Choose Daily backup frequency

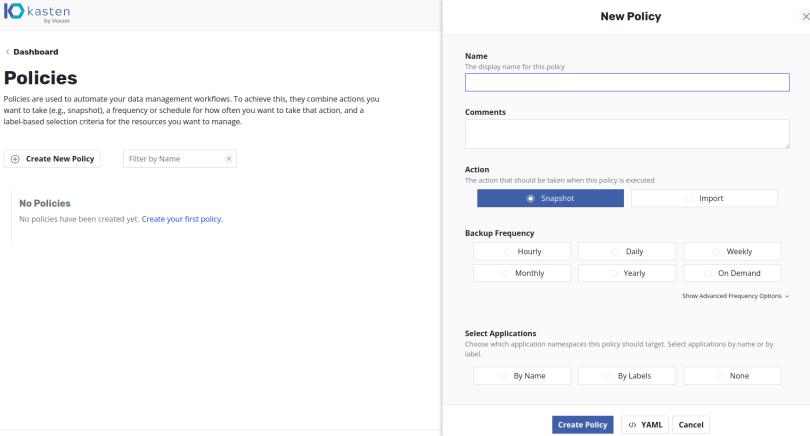tap(627, 251)
